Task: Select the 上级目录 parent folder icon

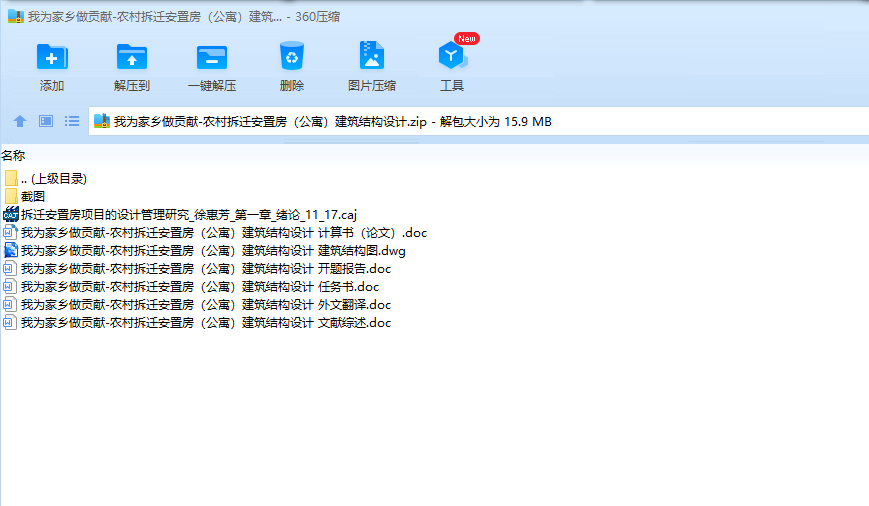Action: (11, 178)
